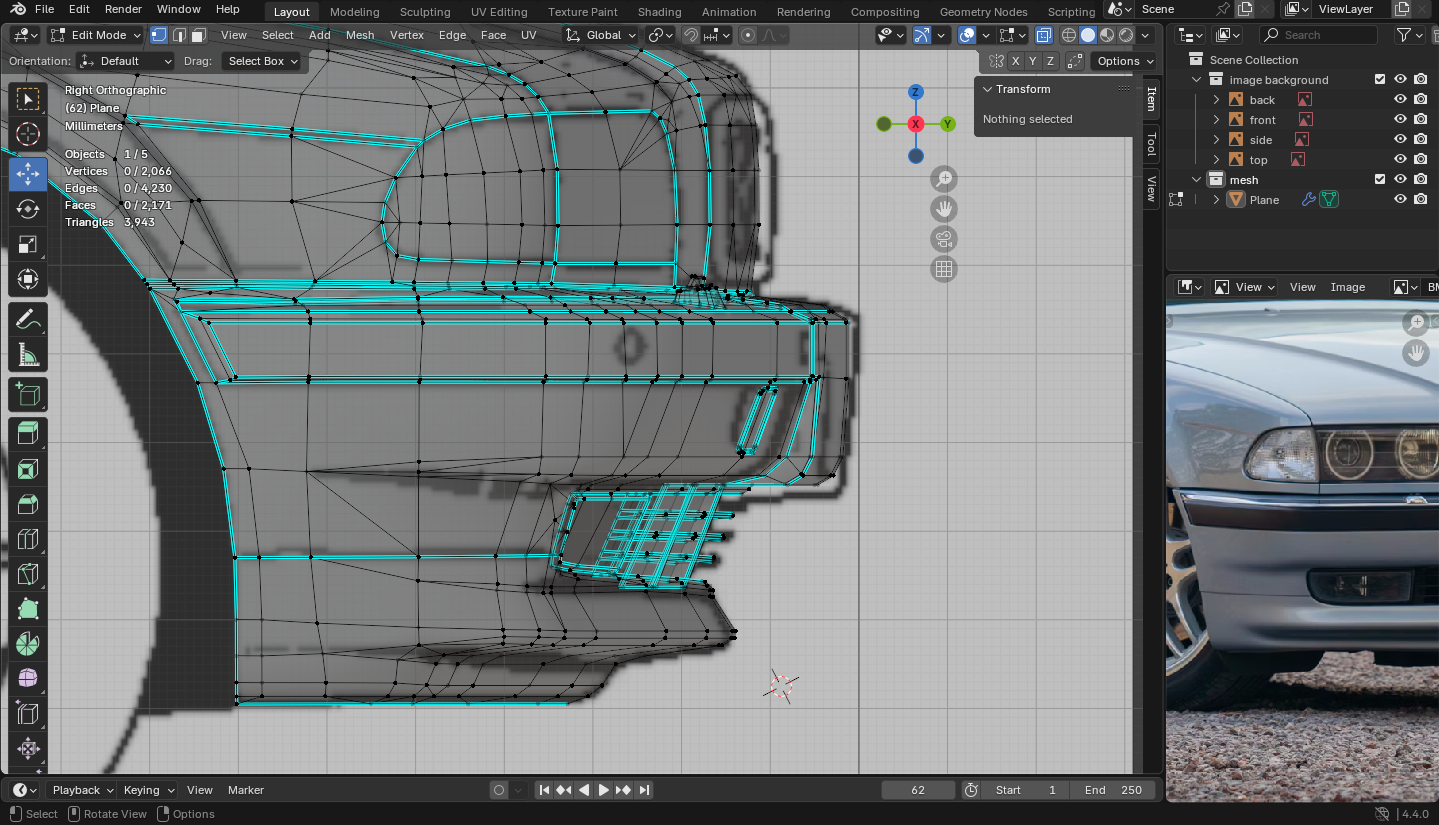Uncheck the image background collection checkbox
The height and width of the screenshot is (825, 1439).
(x=1380, y=80)
